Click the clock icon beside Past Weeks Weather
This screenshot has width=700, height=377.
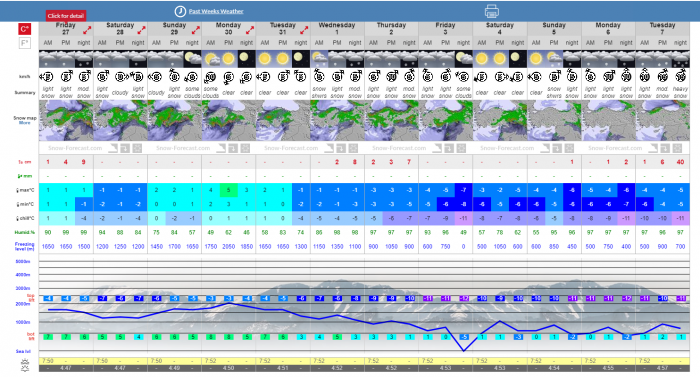point(180,11)
